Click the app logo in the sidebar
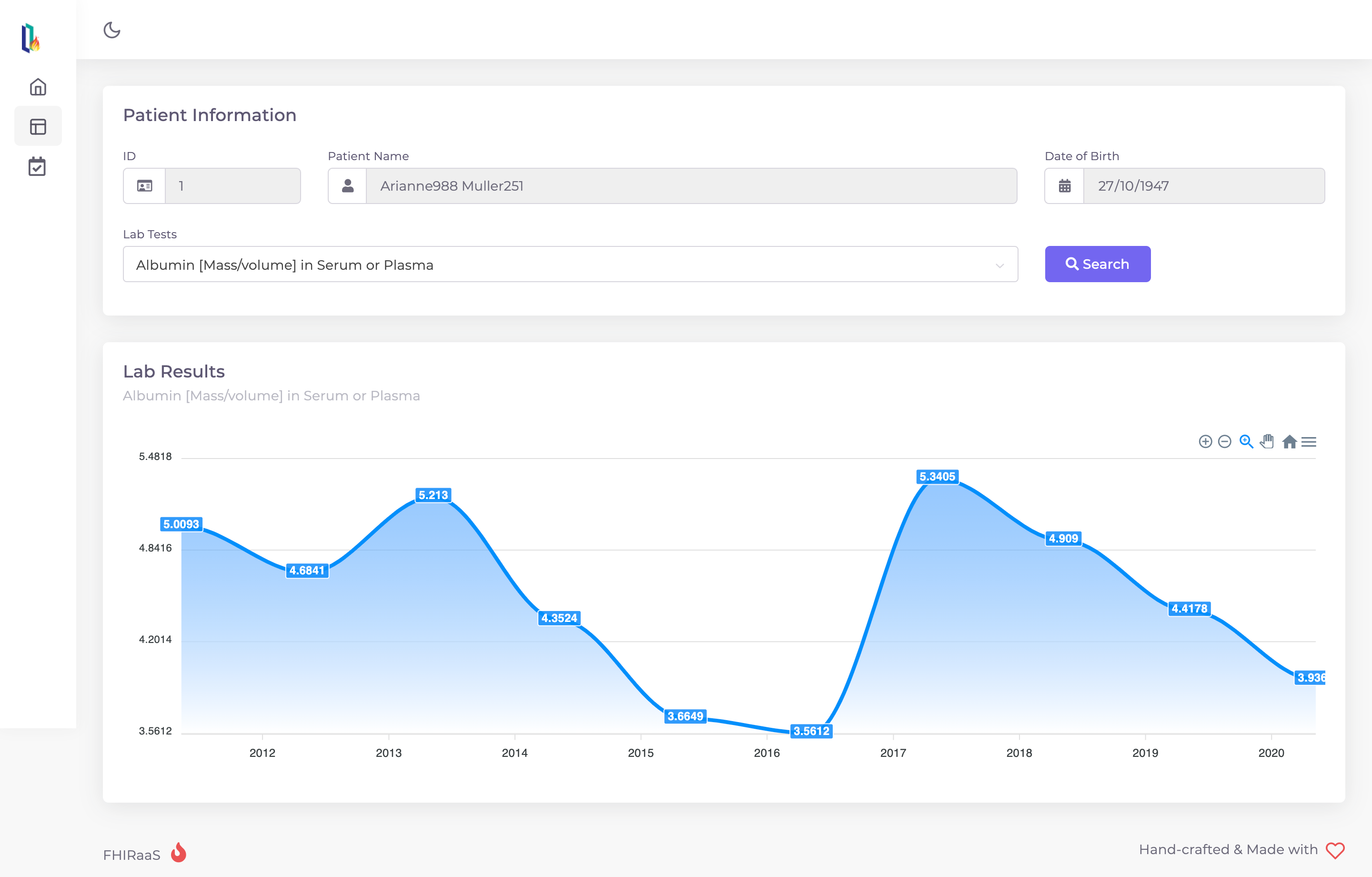This screenshot has width=1372, height=877. tap(30, 38)
